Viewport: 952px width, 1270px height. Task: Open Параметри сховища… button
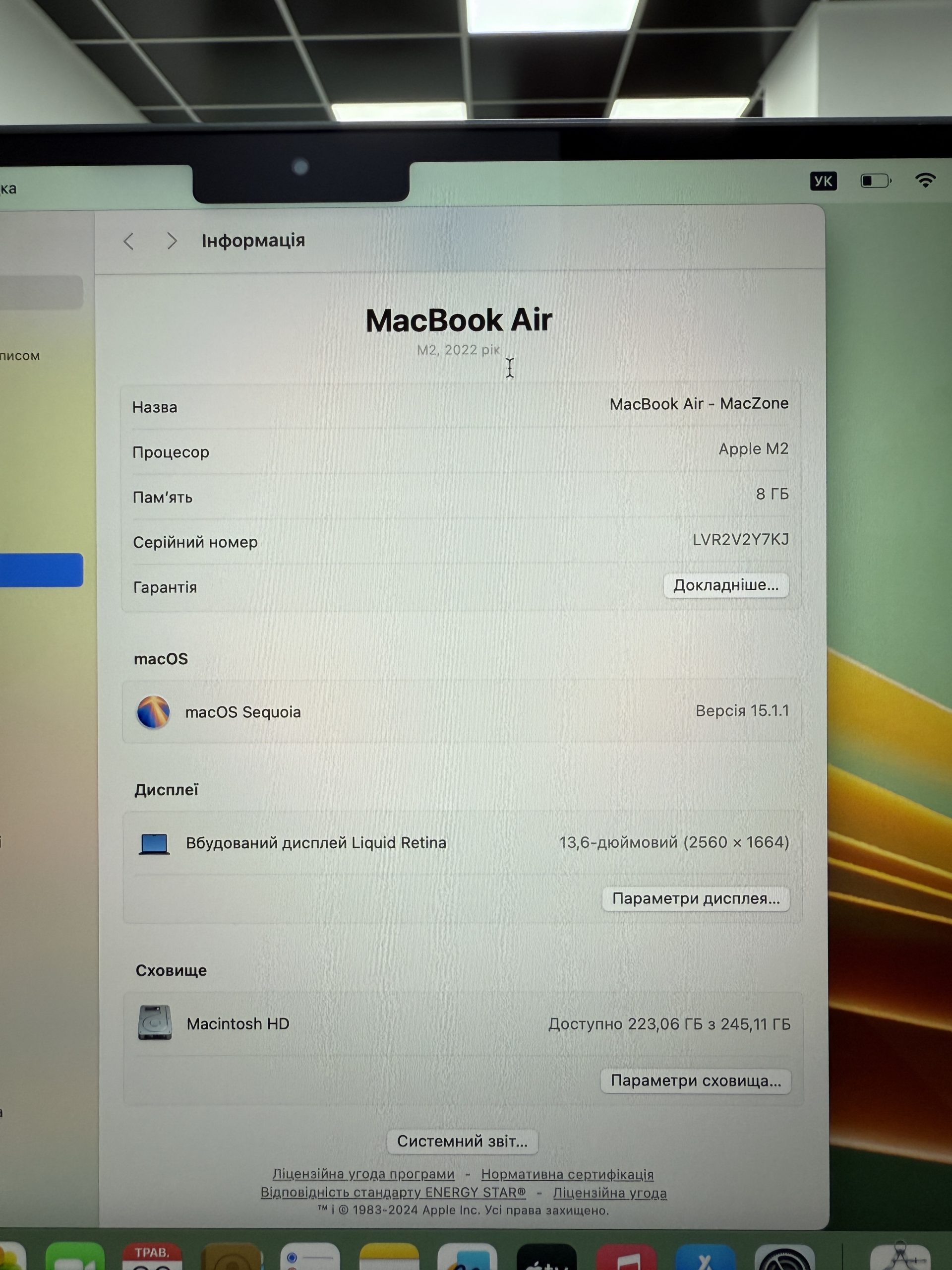(696, 1080)
